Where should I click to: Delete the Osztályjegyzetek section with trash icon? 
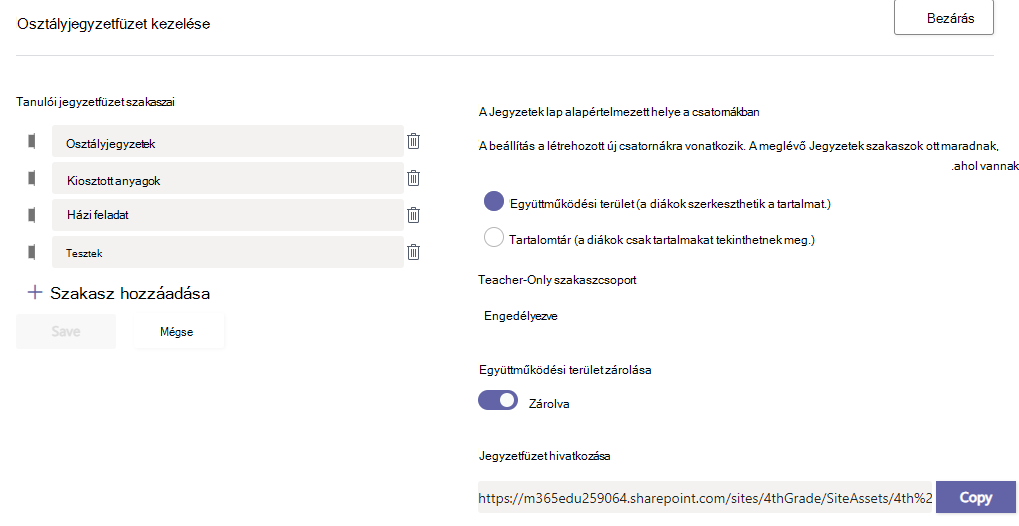click(x=413, y=141)
